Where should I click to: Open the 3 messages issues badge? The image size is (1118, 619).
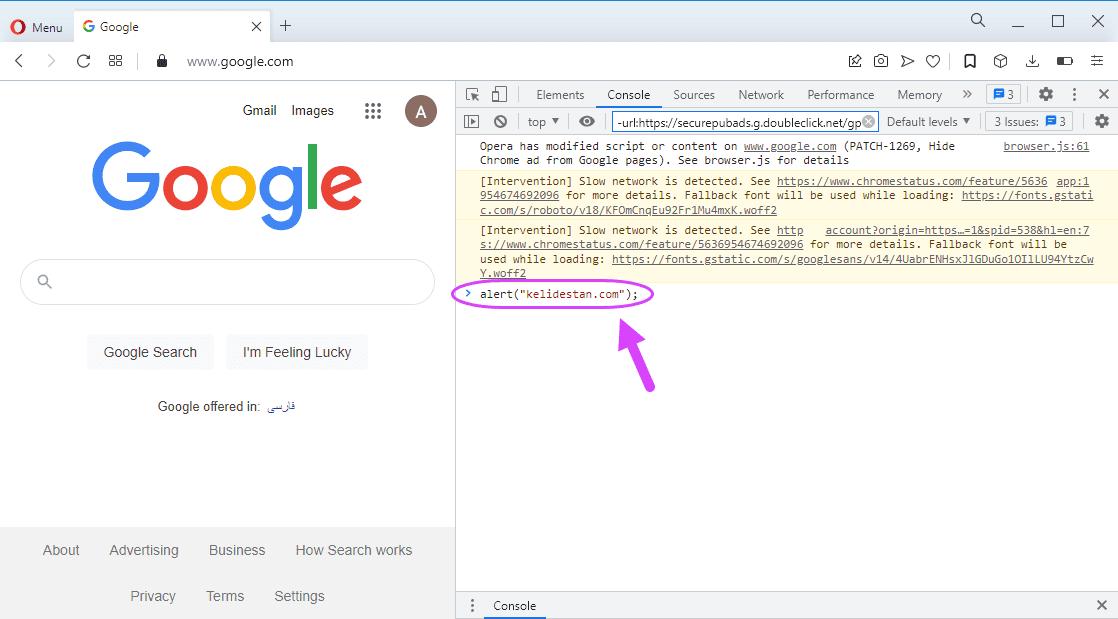coord(1003,95)
